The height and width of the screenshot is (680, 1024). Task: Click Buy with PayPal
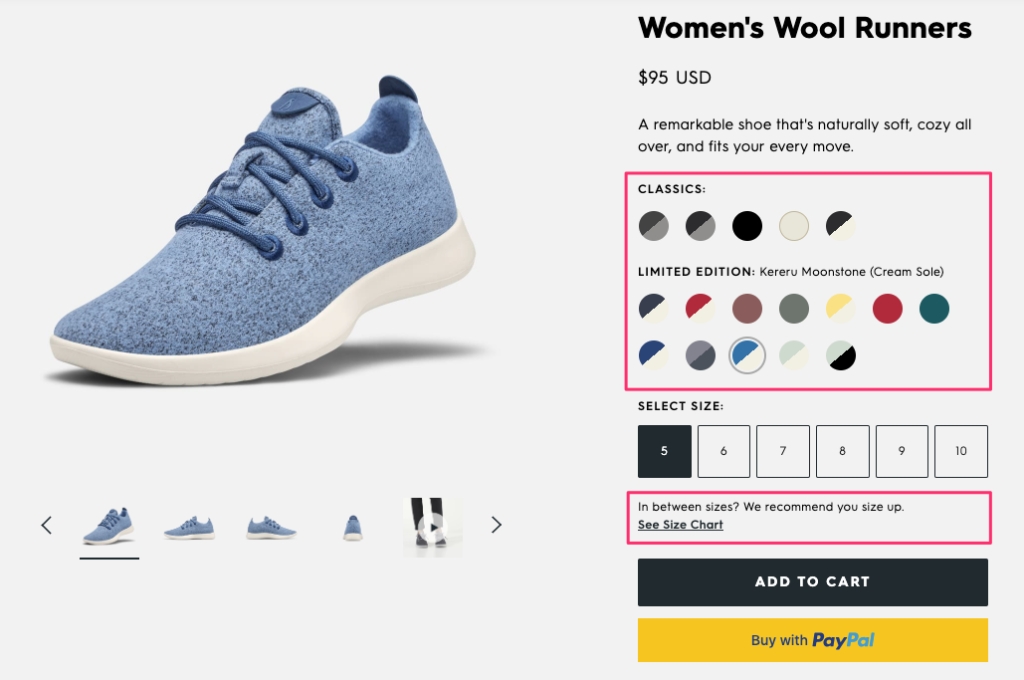pos(812,640)
